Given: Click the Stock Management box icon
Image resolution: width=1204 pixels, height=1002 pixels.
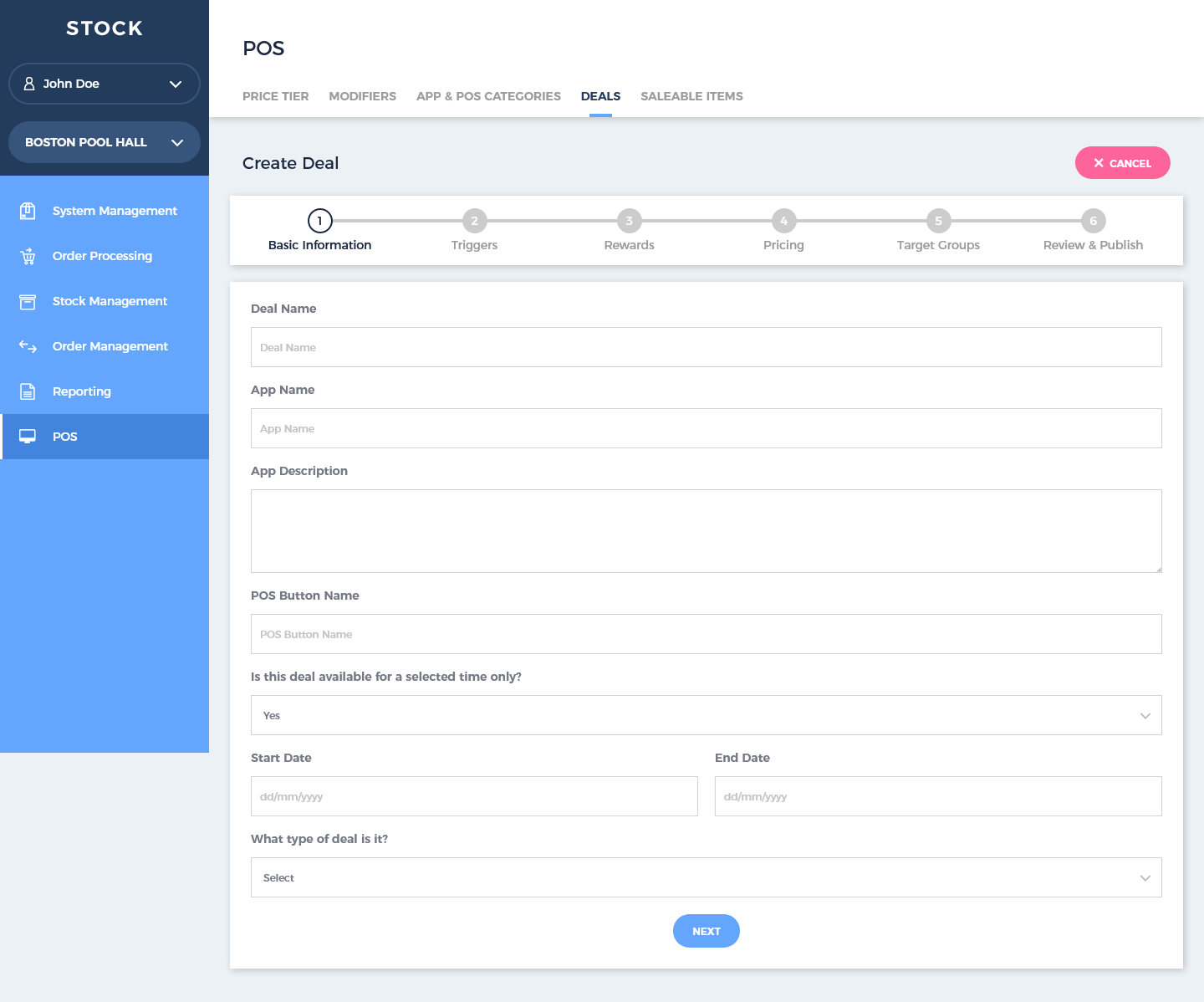Looking at the screenshot, I should tap(28, 301).
